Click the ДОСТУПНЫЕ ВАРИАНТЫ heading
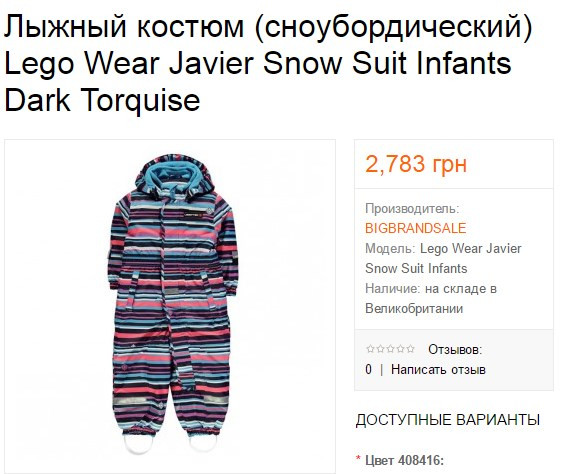This screenshot has width=569, height=474. pos(447,420)
